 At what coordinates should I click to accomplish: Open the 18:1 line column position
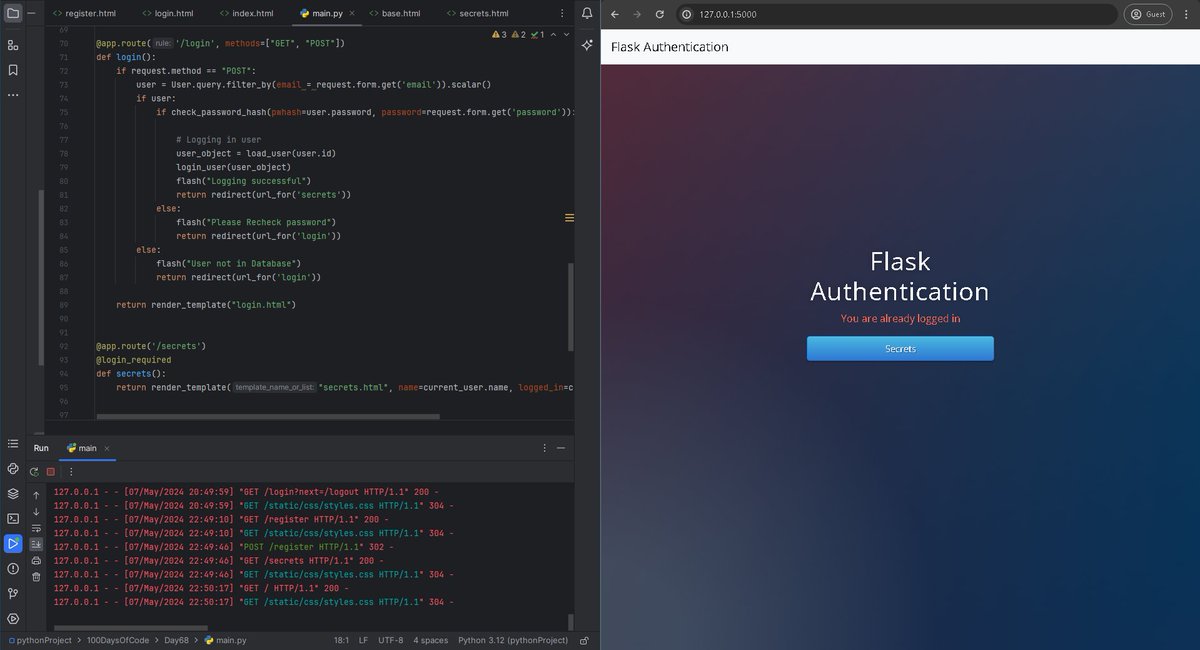(340, 640)
